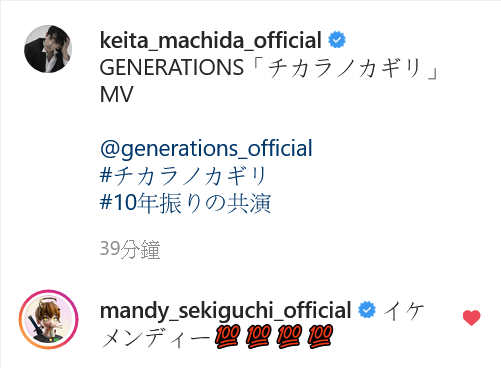The width and height of the screenshot is (501, 368).
Task: Click the last 100 emoji in comment
Action: click(320, 337)
